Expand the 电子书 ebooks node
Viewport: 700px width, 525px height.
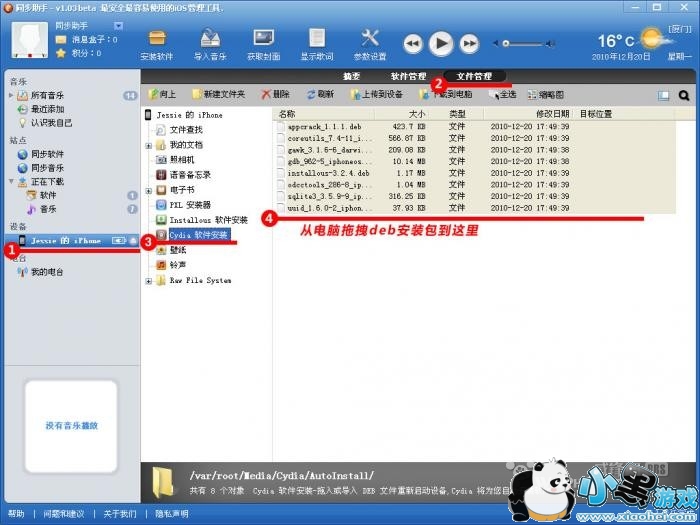point(149,191)
